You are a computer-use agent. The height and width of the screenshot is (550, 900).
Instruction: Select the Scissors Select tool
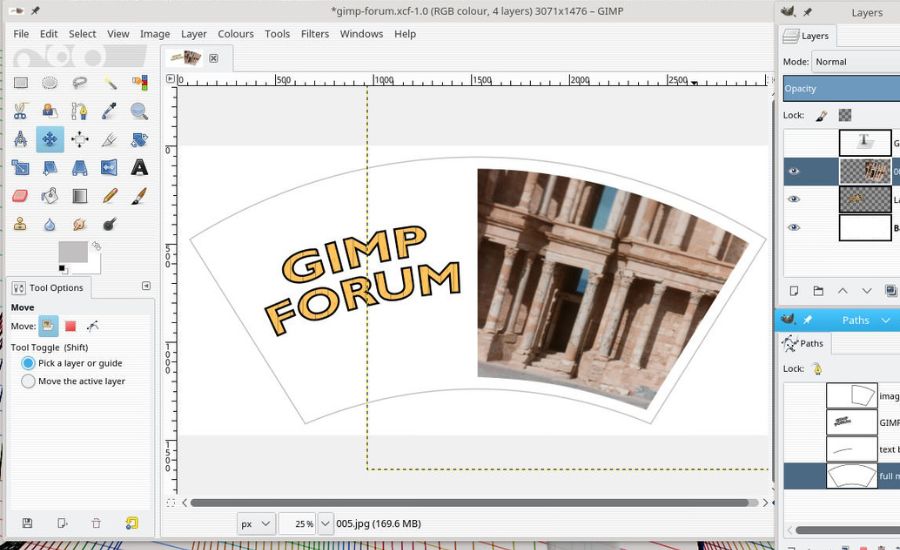click(20, 111)
